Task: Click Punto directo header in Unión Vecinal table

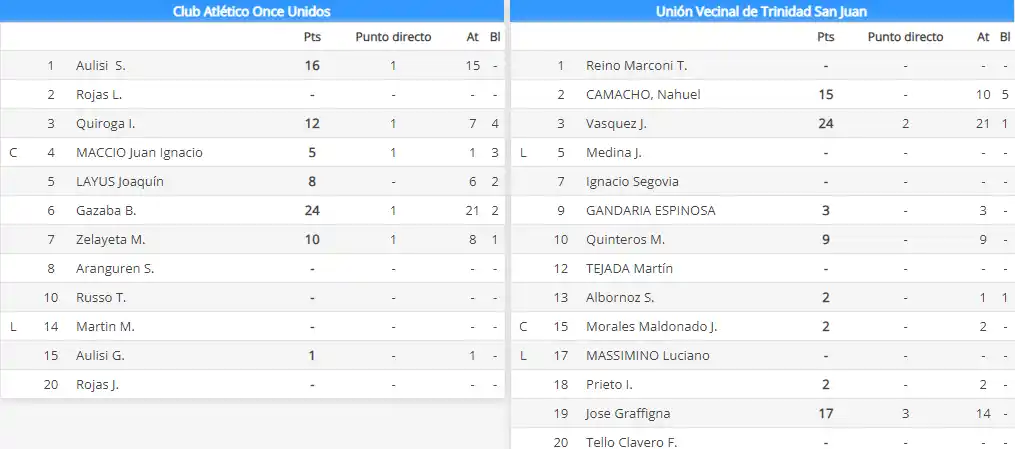Action: pyautogui.click(x=905, y=38)
